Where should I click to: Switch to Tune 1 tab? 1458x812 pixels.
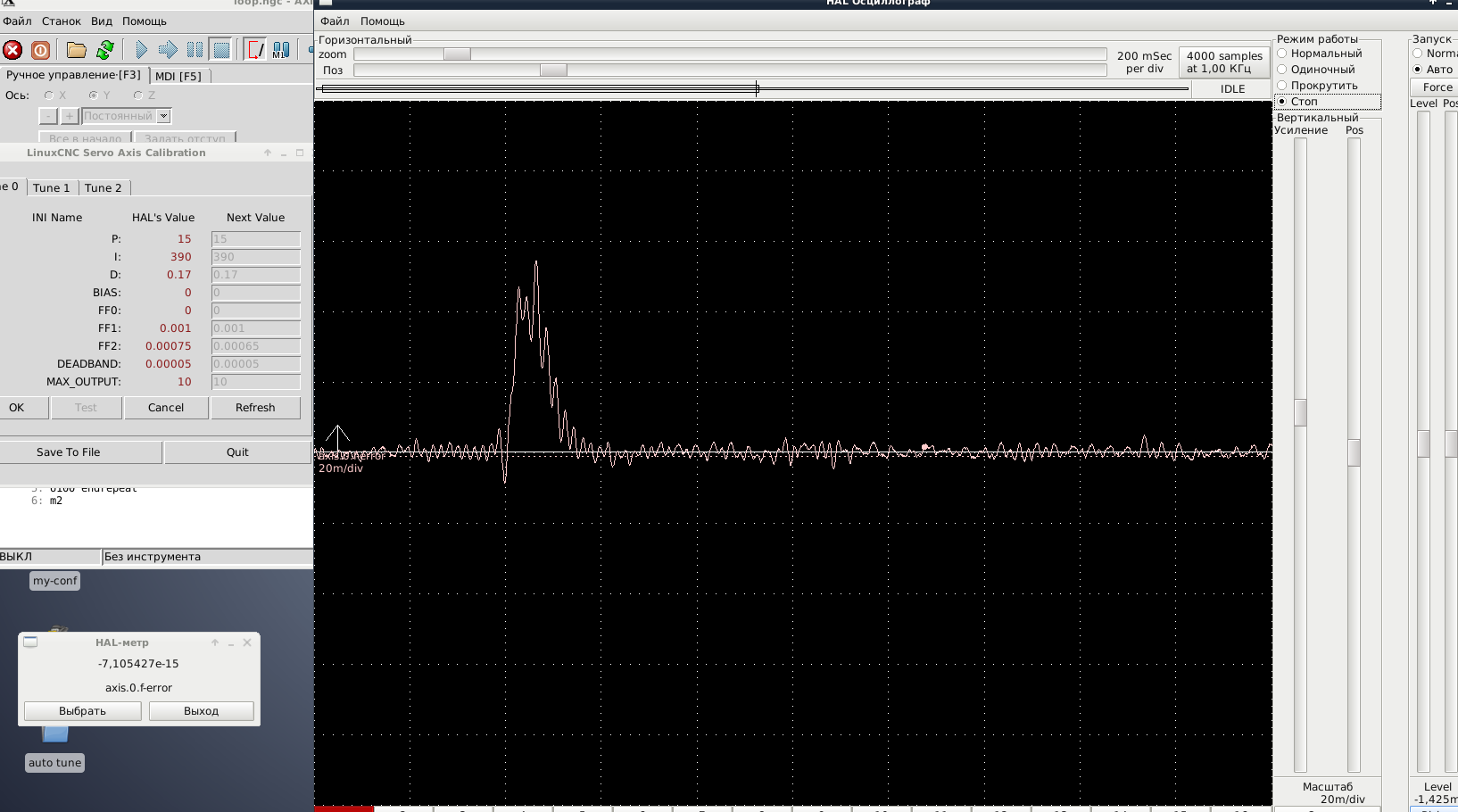[51, 188]
